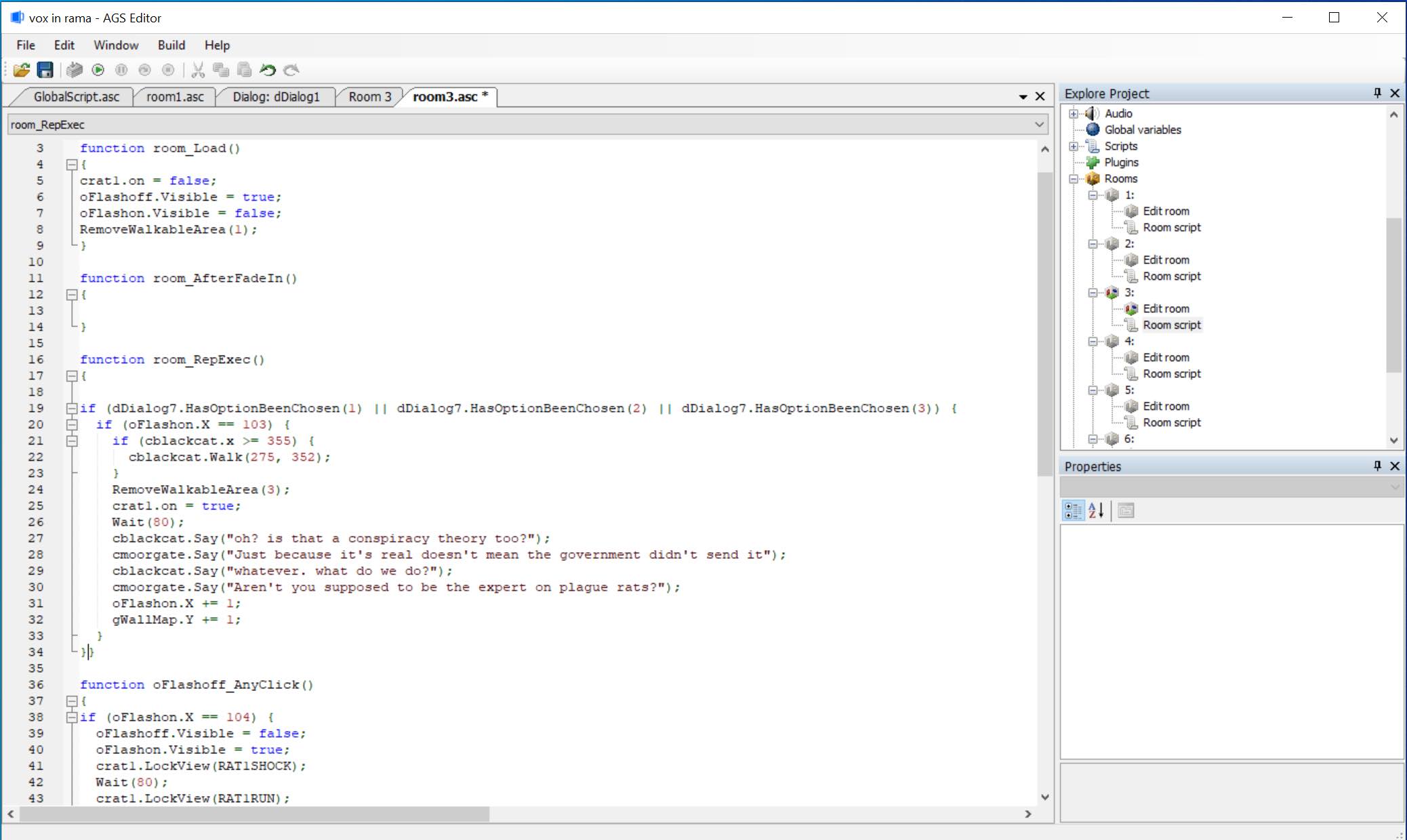Collapse the room_RepExec function fold marker
This screenshot has height=840, width=1407.
pos(72,375)
